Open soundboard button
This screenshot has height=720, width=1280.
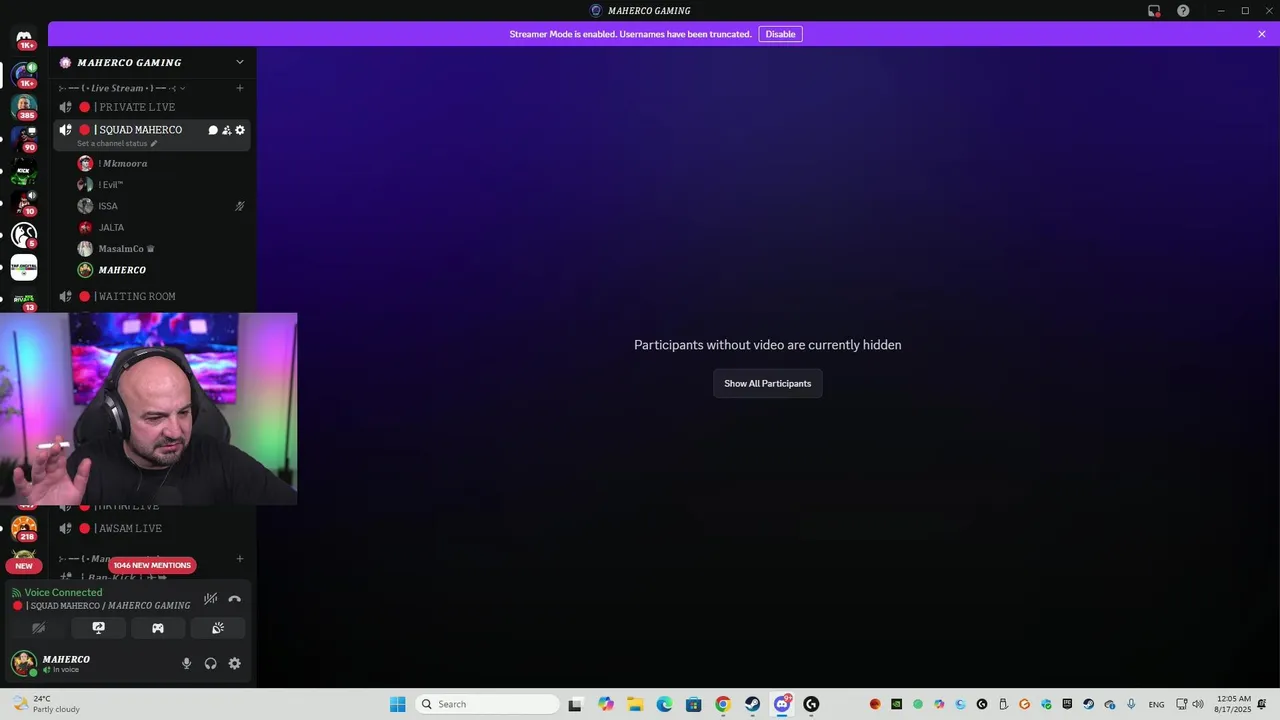217,628
